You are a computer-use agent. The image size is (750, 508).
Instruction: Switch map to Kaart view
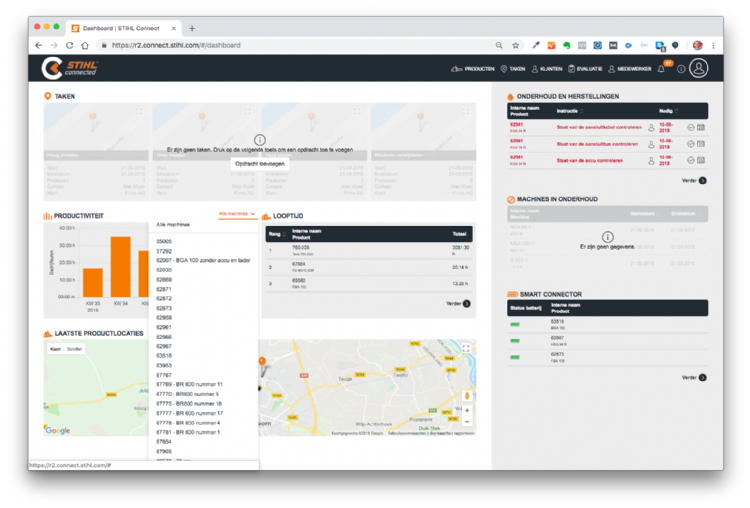pyautogui.click(x=55, y=349)
